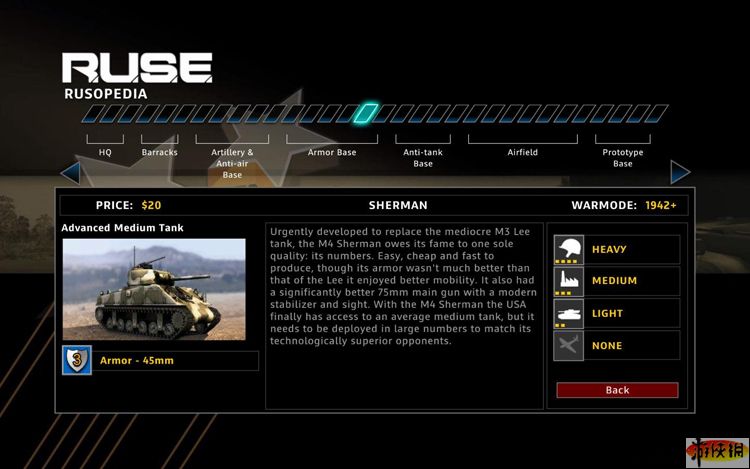Open the Prototype Base category

pyautogui.click(x=623, y=158)
